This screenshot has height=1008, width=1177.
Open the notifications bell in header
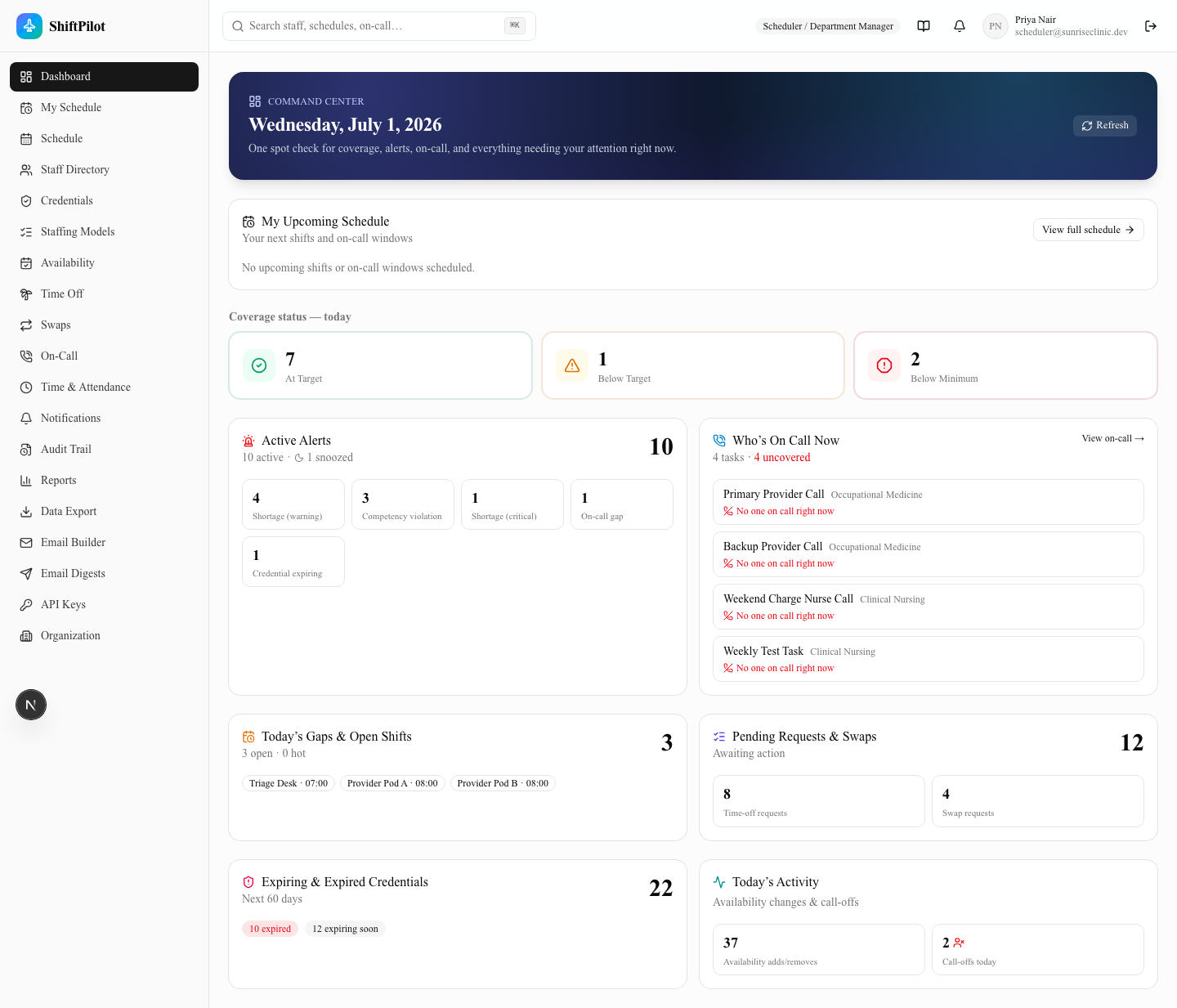coord(960,26)
